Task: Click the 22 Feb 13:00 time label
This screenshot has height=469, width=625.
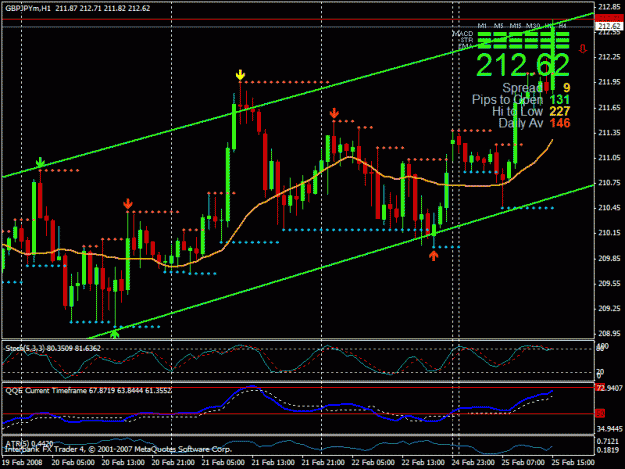Action: pos(423,462)
